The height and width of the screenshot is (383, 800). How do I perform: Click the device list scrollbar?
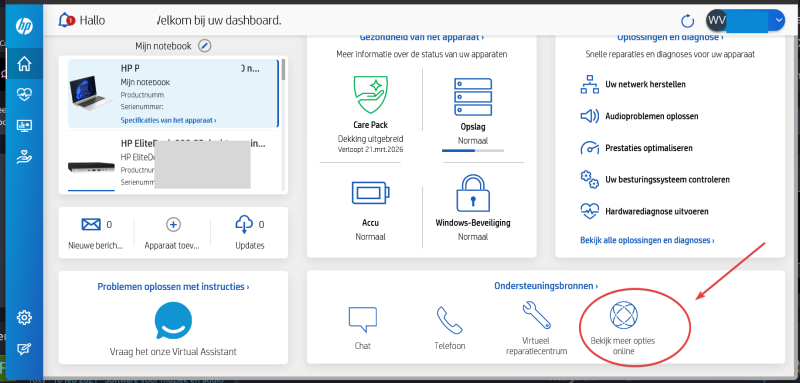coord(283,70)
